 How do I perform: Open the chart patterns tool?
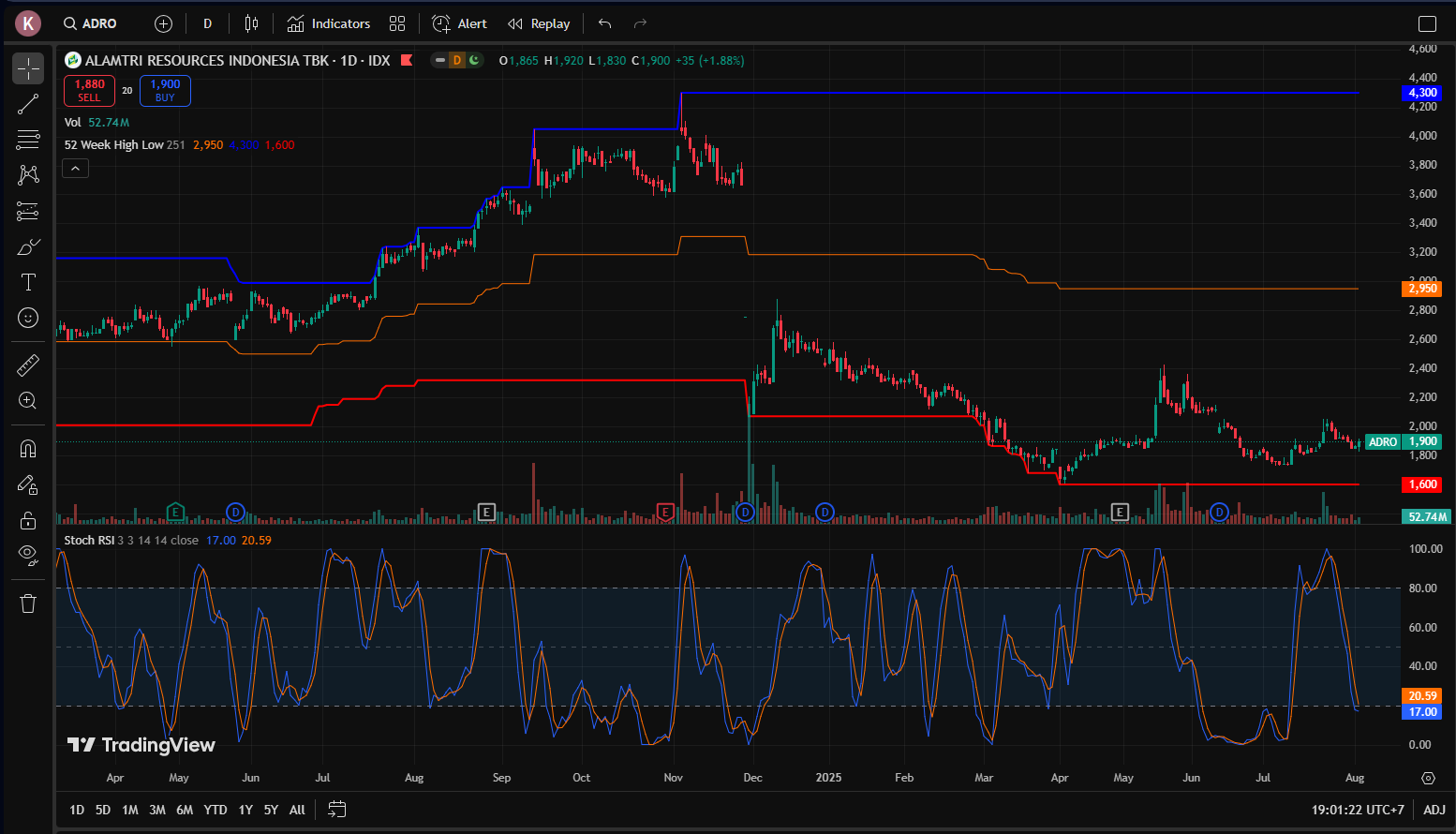[x=28, y=175]
